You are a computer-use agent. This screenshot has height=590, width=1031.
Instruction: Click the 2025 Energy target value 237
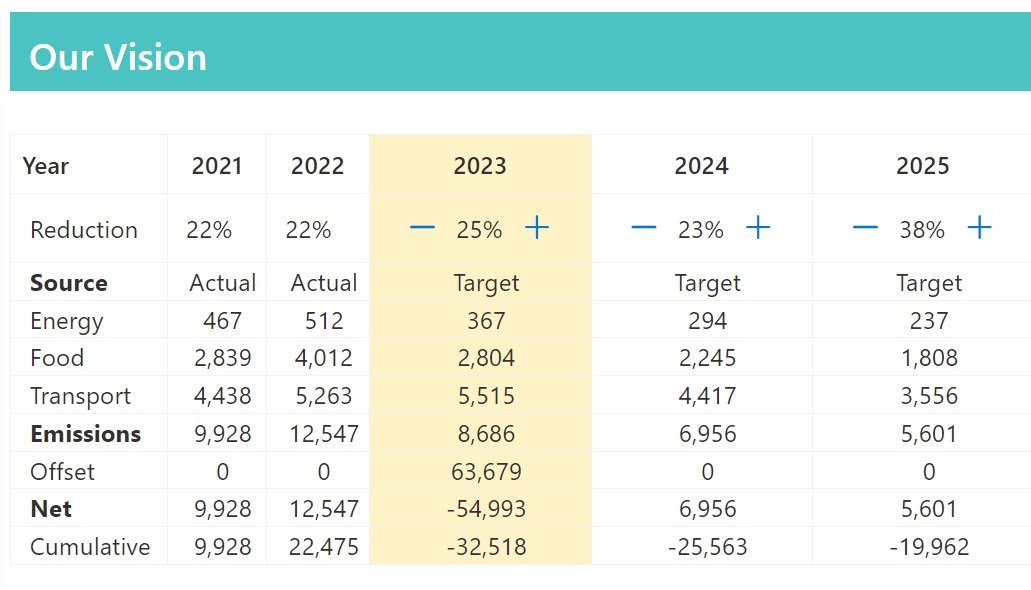[929, 320]
